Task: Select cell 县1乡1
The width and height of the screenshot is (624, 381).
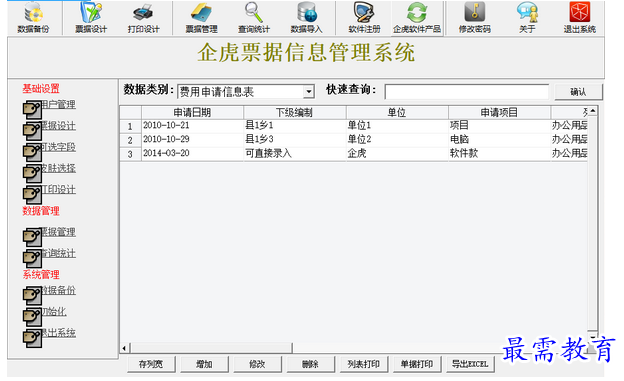Action: (x=294, y=126)
